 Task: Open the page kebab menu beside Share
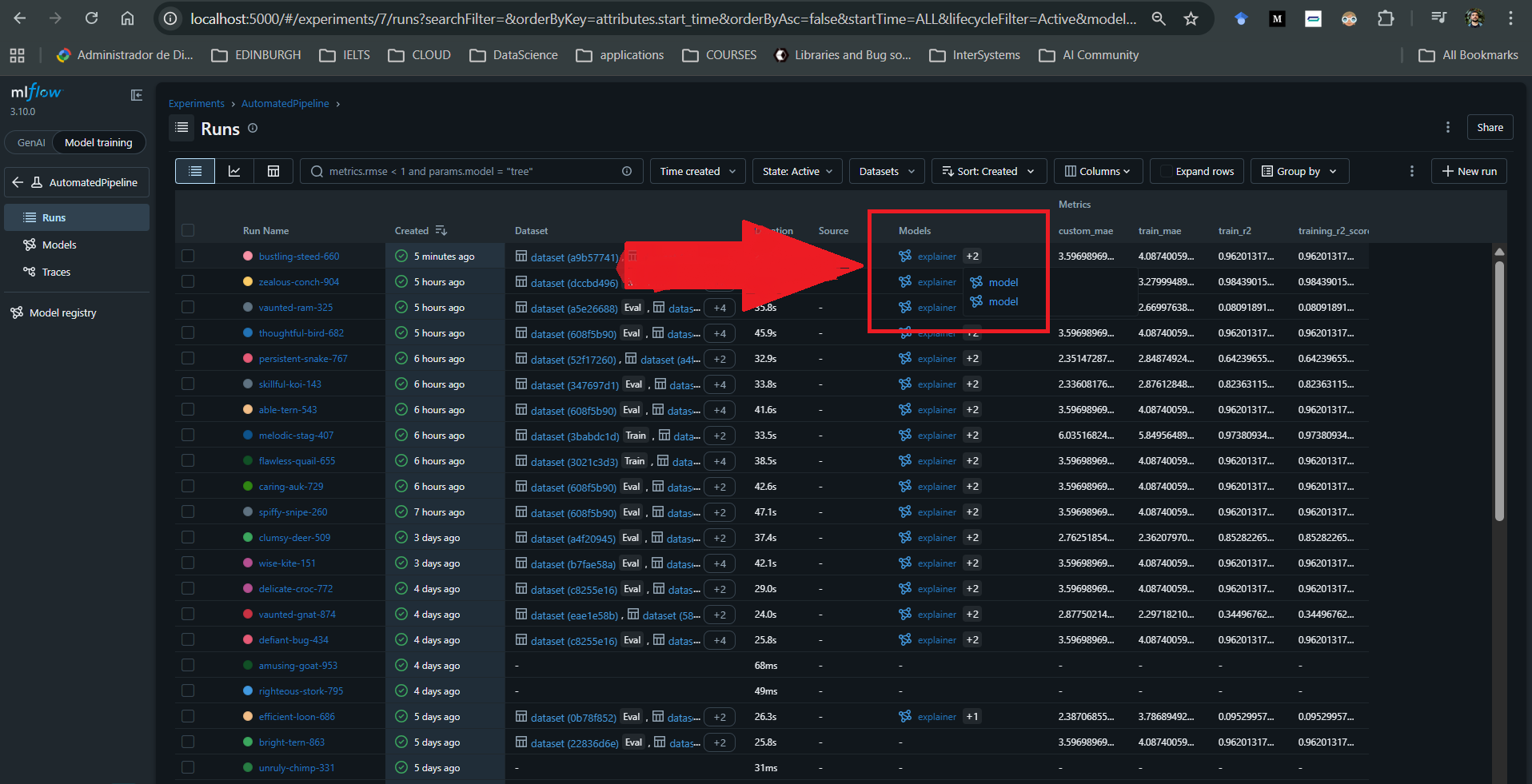(1447, 127)
